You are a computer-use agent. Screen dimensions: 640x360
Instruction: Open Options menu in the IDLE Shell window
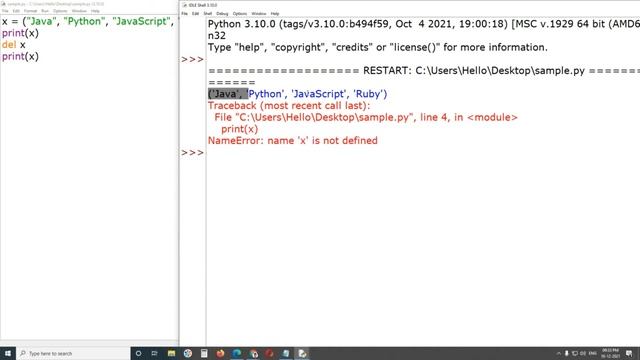click(240, 13)
